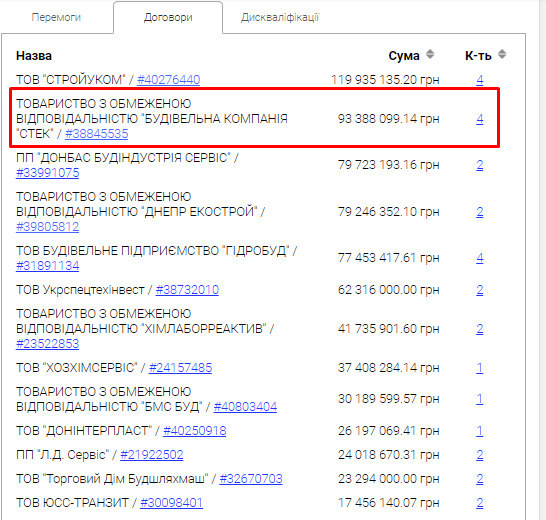Image resolution: width=546 pixels, height=520 pixels.
Task: Open company link #39805812
Action: tap(48, 227)
